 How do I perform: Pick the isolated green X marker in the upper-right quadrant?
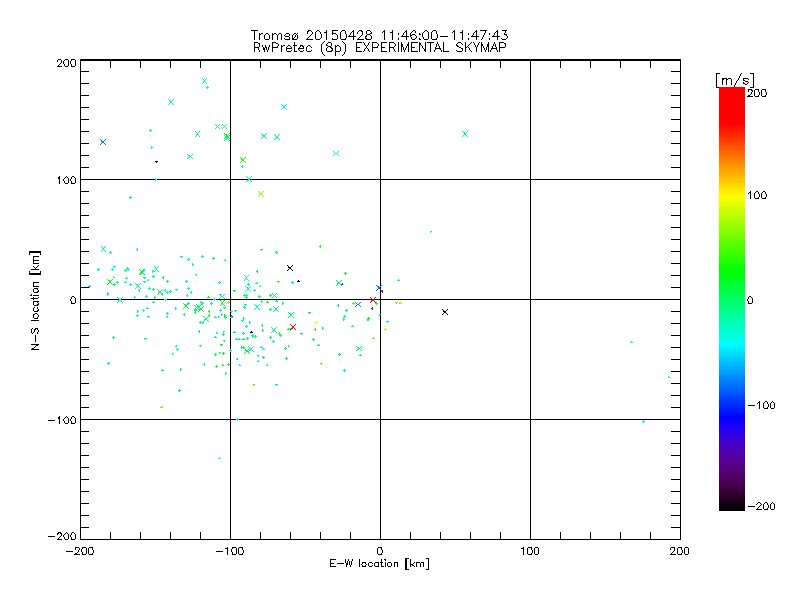(465, 134)
